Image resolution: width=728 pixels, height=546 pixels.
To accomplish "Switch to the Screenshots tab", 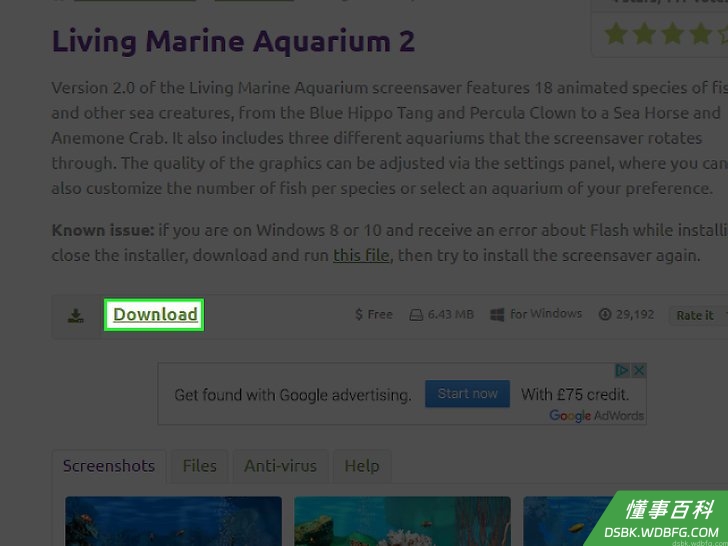I will pos(109,466).
